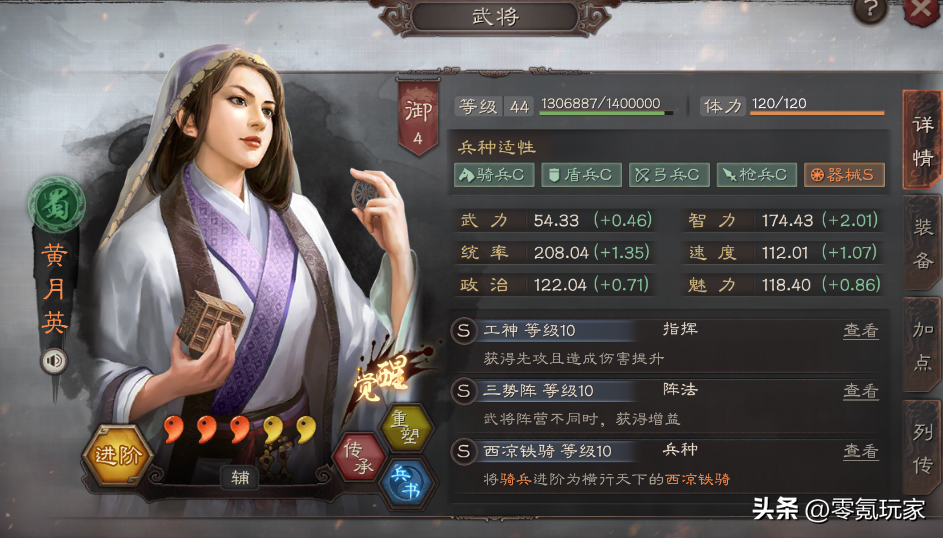Select the yellow 重塑 hexagon icon
The image size is (943, 538).
click(x=407, y=426)
